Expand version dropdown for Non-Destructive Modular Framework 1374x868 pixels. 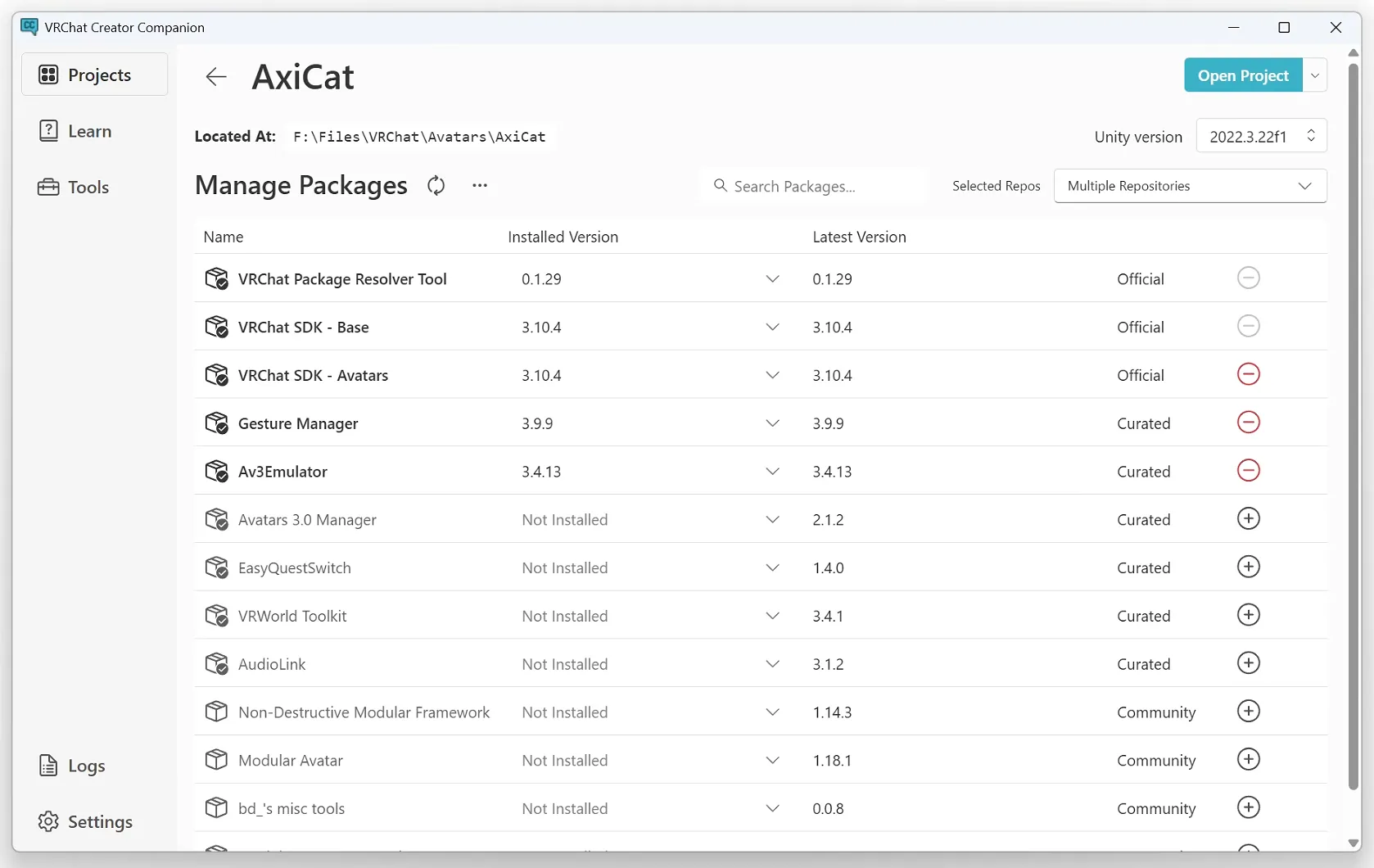[772, 712]
